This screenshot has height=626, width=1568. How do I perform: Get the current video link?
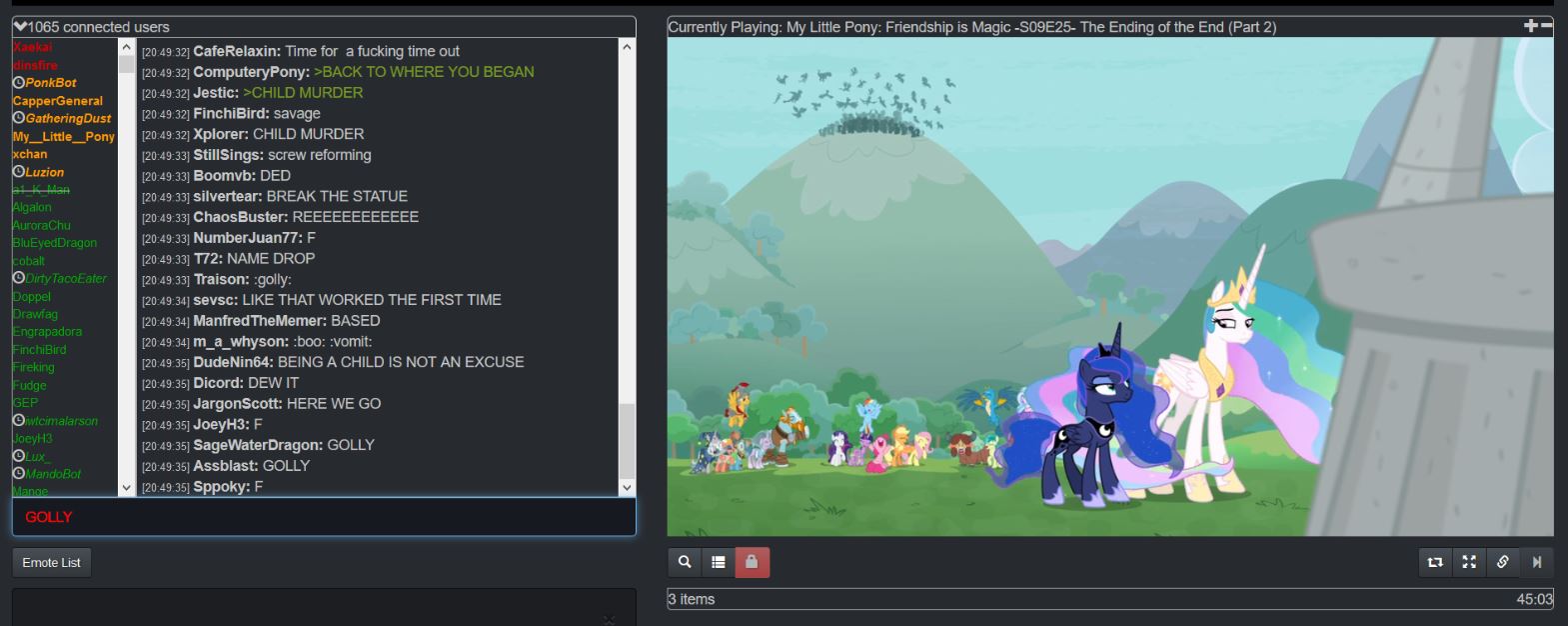click(1503, 562)
